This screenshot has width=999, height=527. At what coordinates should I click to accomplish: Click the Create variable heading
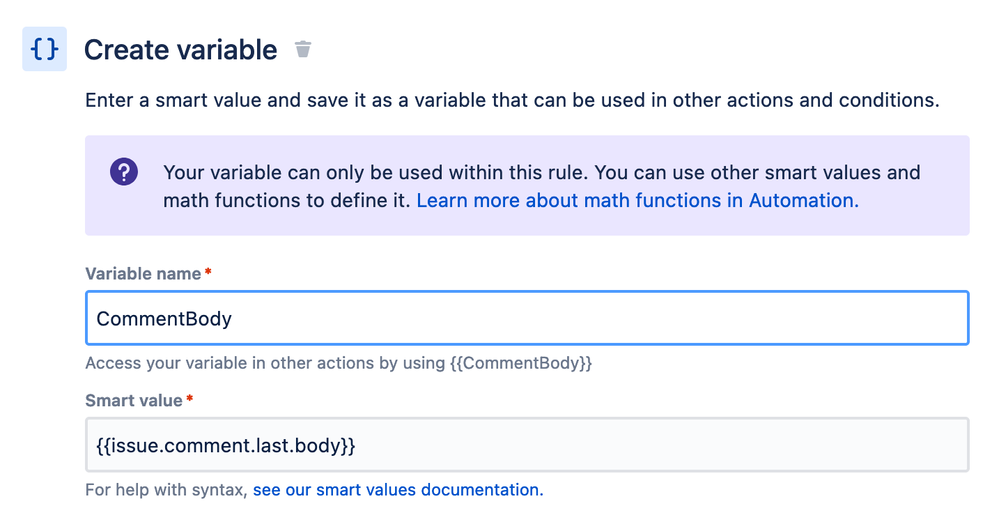click(x=181, y=49)
